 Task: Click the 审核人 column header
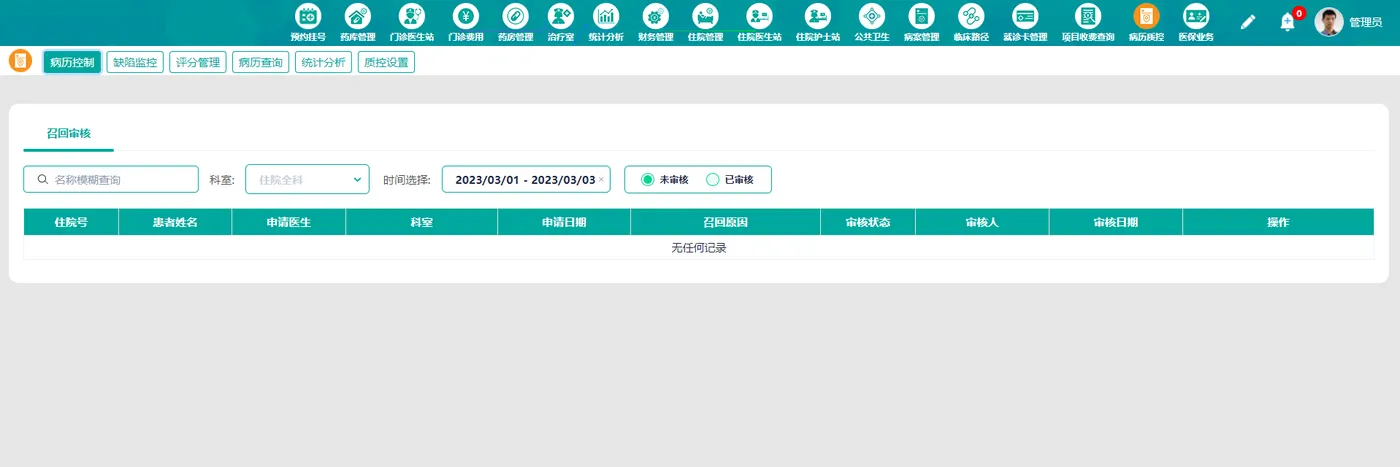coord(982,222)
